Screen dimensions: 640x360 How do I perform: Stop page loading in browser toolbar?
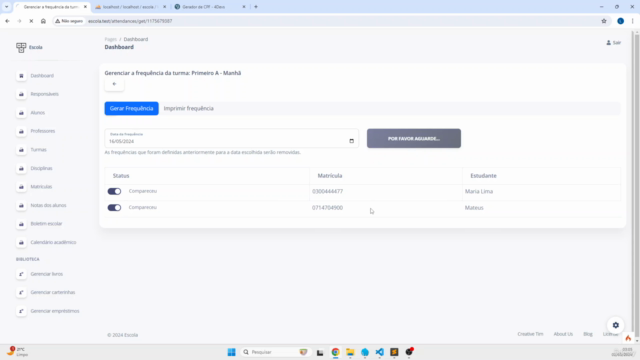pos(31,21)
